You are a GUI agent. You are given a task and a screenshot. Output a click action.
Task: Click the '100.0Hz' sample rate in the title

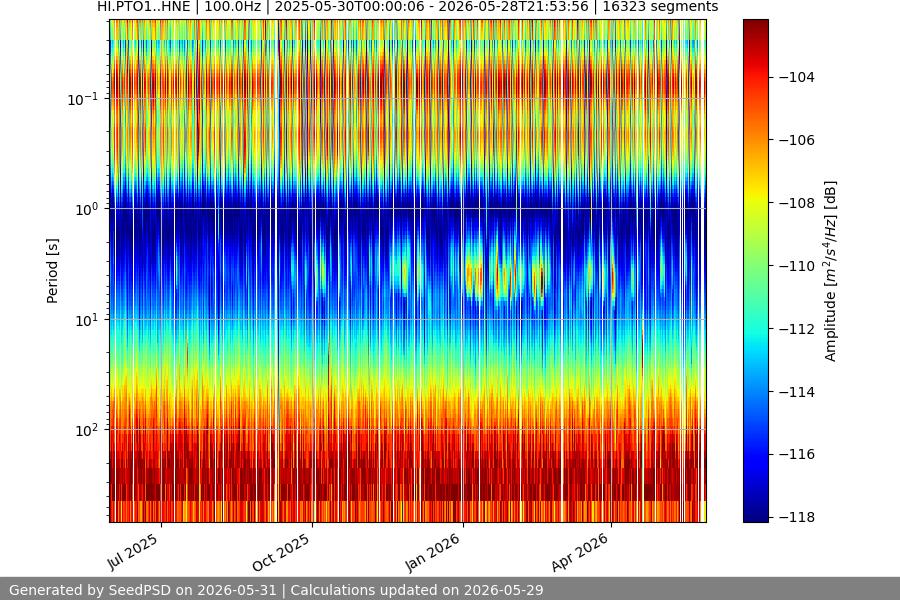(232, 6)
